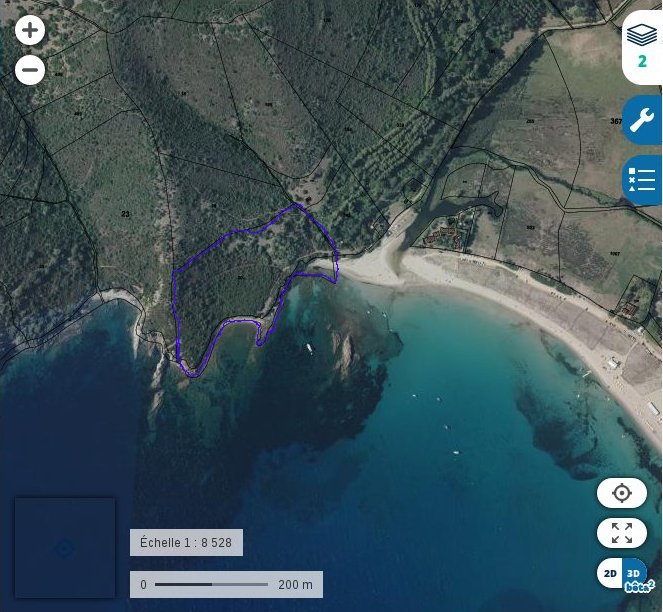Switch to 2D view
Image resolution: width=663 pixels, height=612 pixels.
pos(610,574)
